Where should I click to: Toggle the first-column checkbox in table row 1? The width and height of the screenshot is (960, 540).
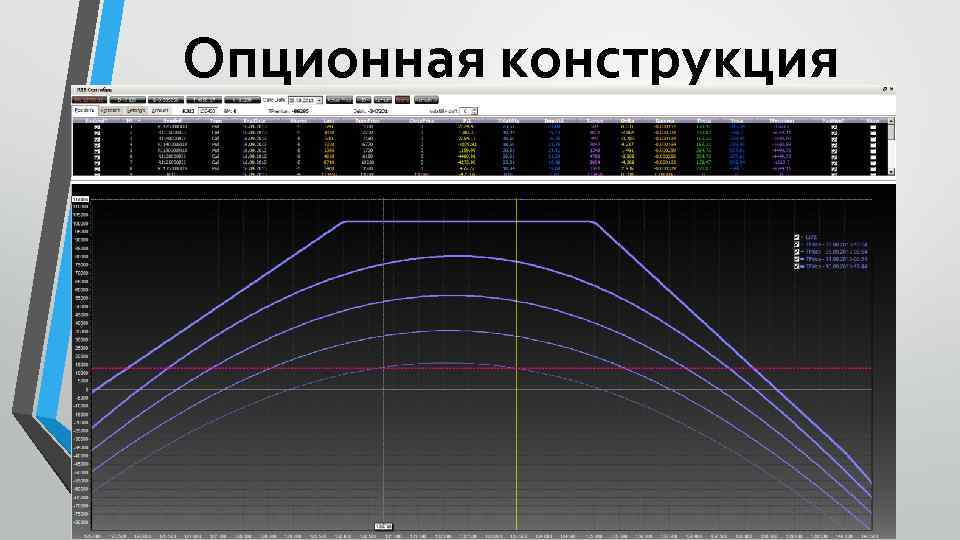(97, 127)
